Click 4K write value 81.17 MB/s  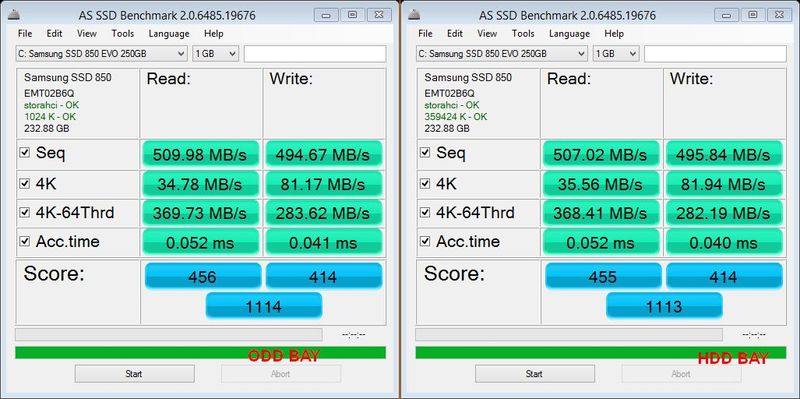[323, 184]
